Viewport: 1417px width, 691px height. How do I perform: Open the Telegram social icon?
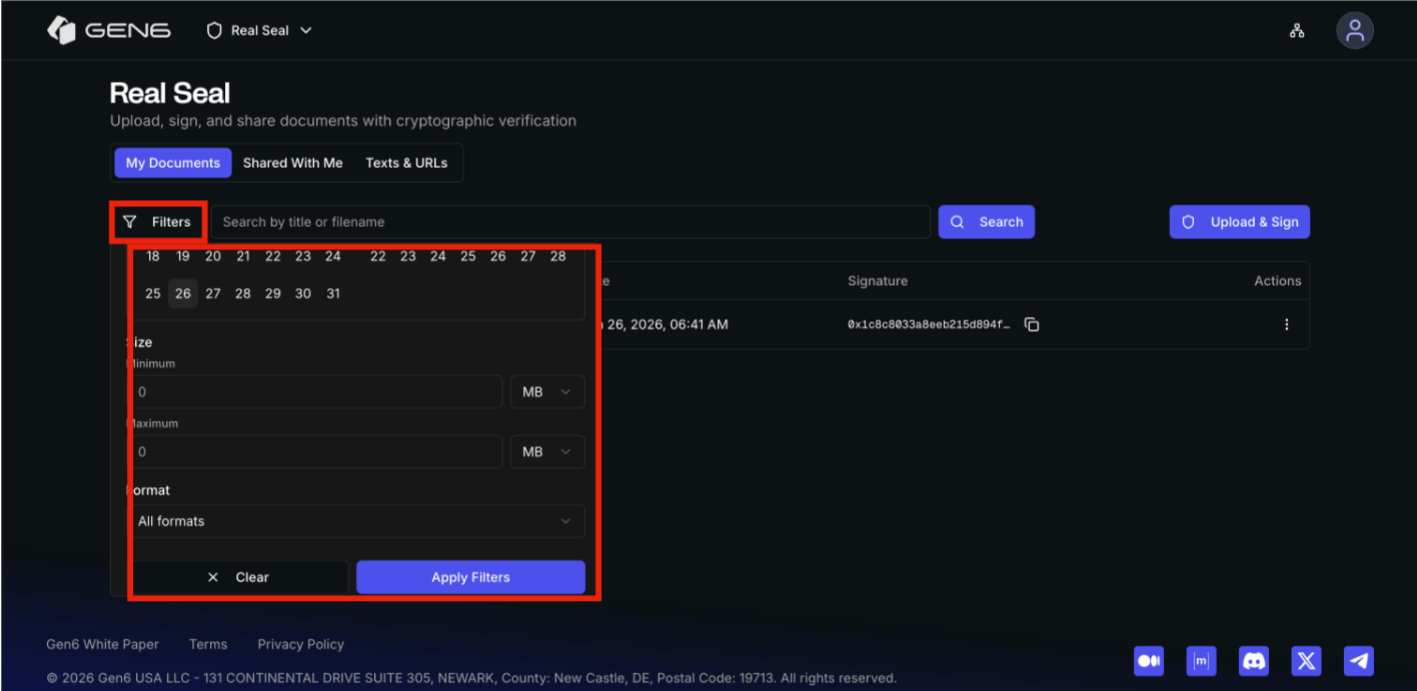point(1358,661)
